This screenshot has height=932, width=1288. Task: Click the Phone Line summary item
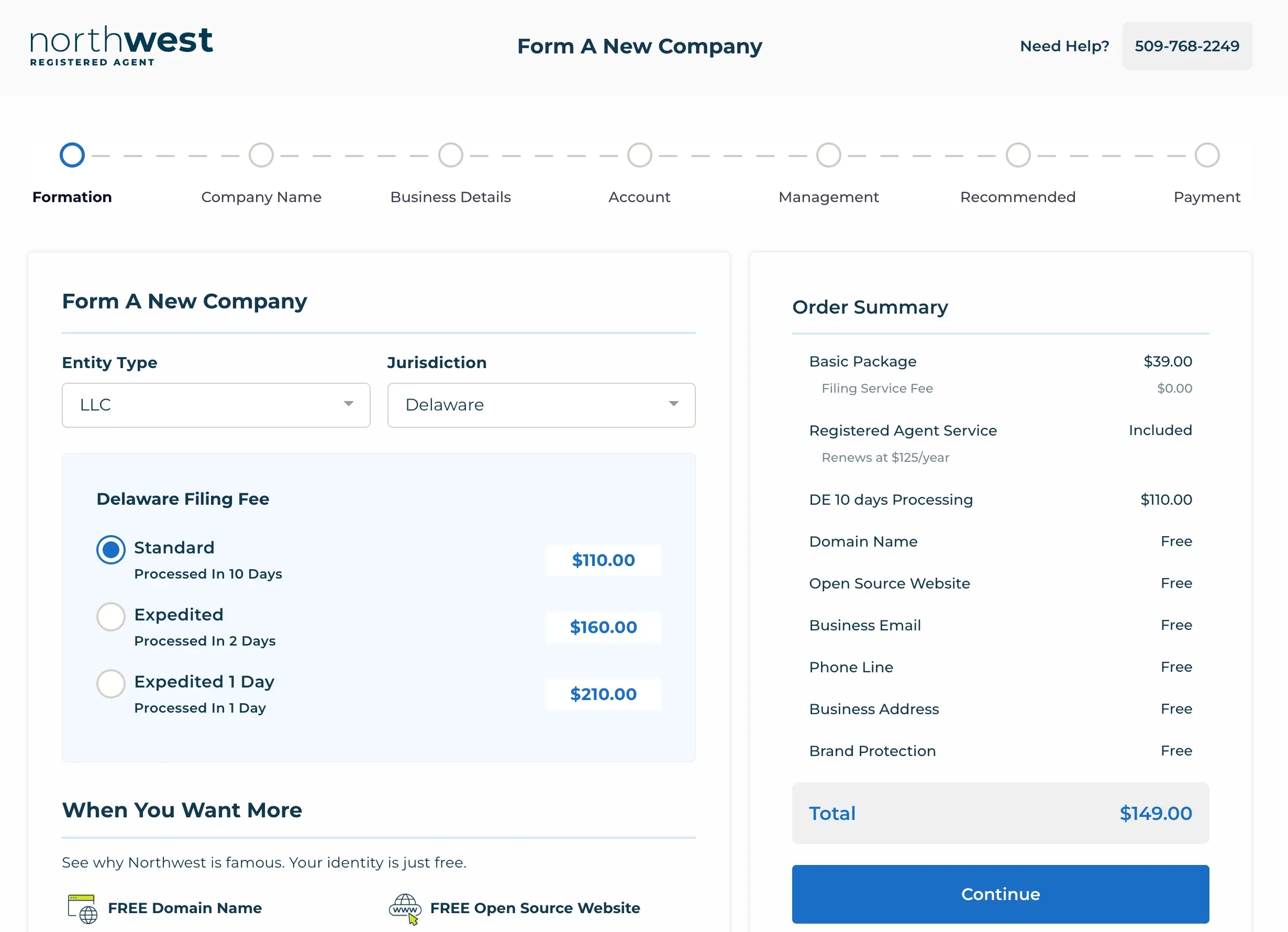point(1000,668)
